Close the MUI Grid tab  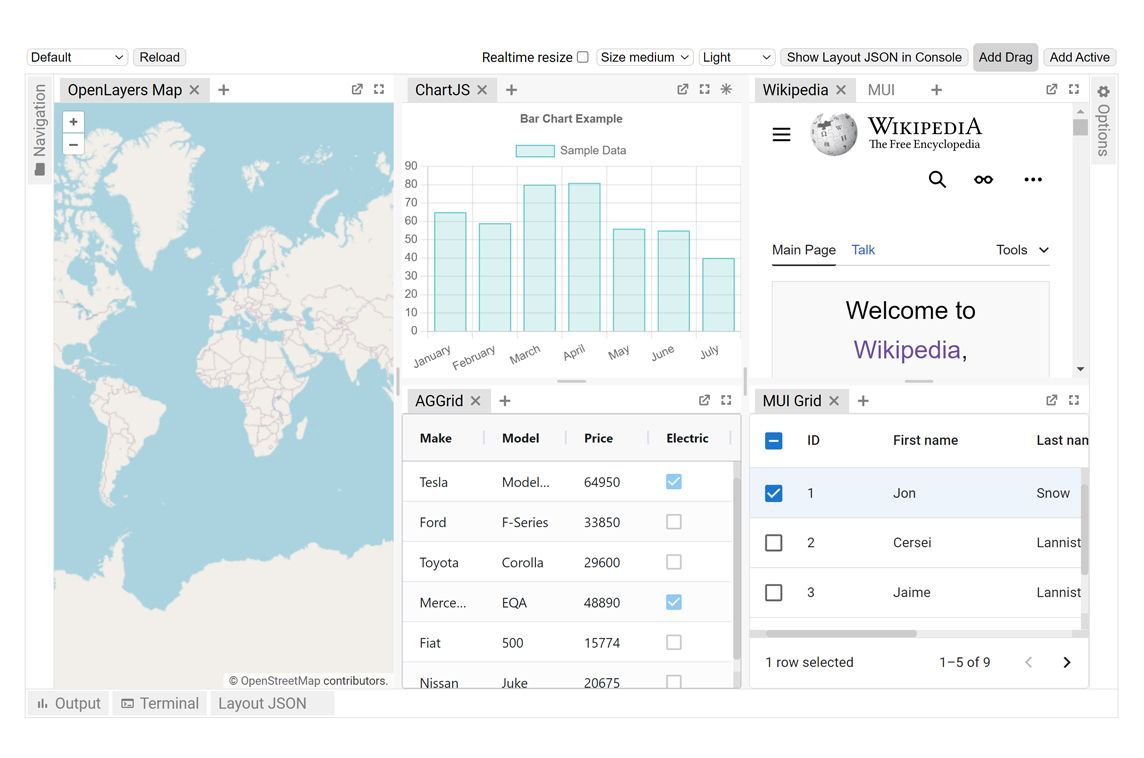point(834,401)
